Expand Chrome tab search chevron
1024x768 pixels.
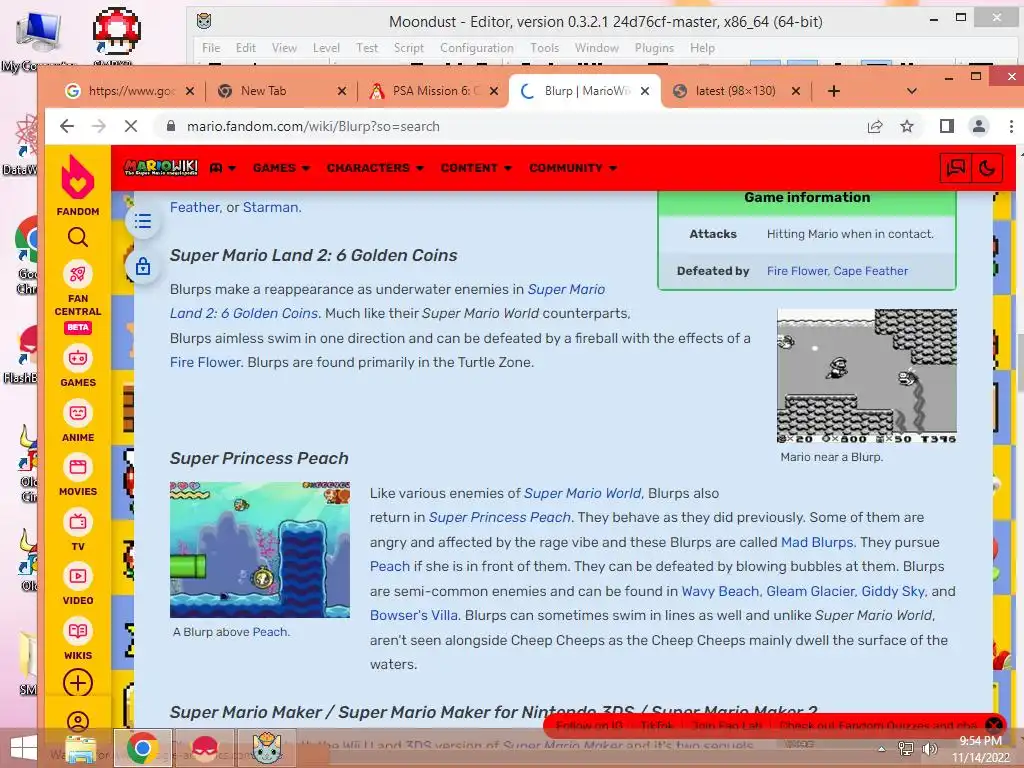pos(912,91)
